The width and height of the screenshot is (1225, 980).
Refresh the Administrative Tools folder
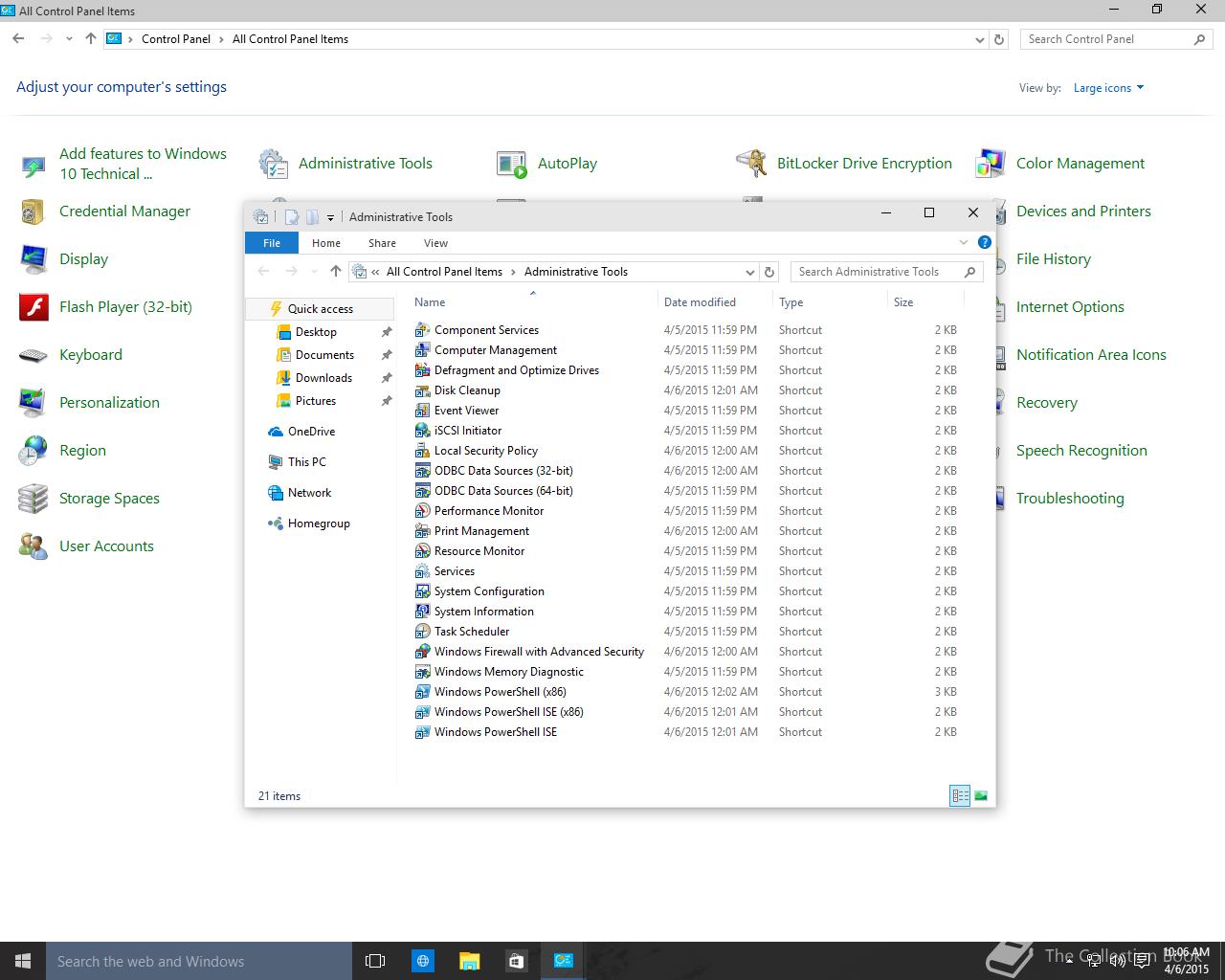(768, 272)
